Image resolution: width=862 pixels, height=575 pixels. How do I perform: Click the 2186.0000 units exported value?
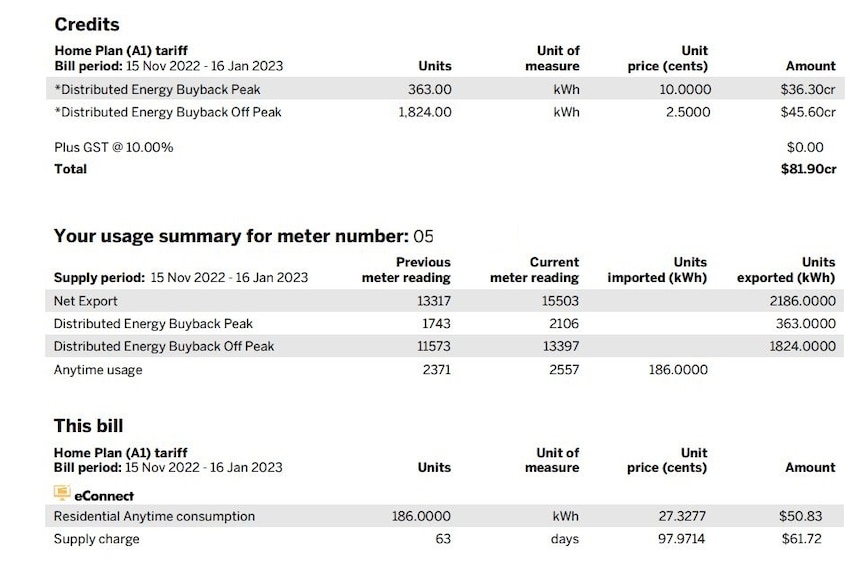tap(802, 301)
